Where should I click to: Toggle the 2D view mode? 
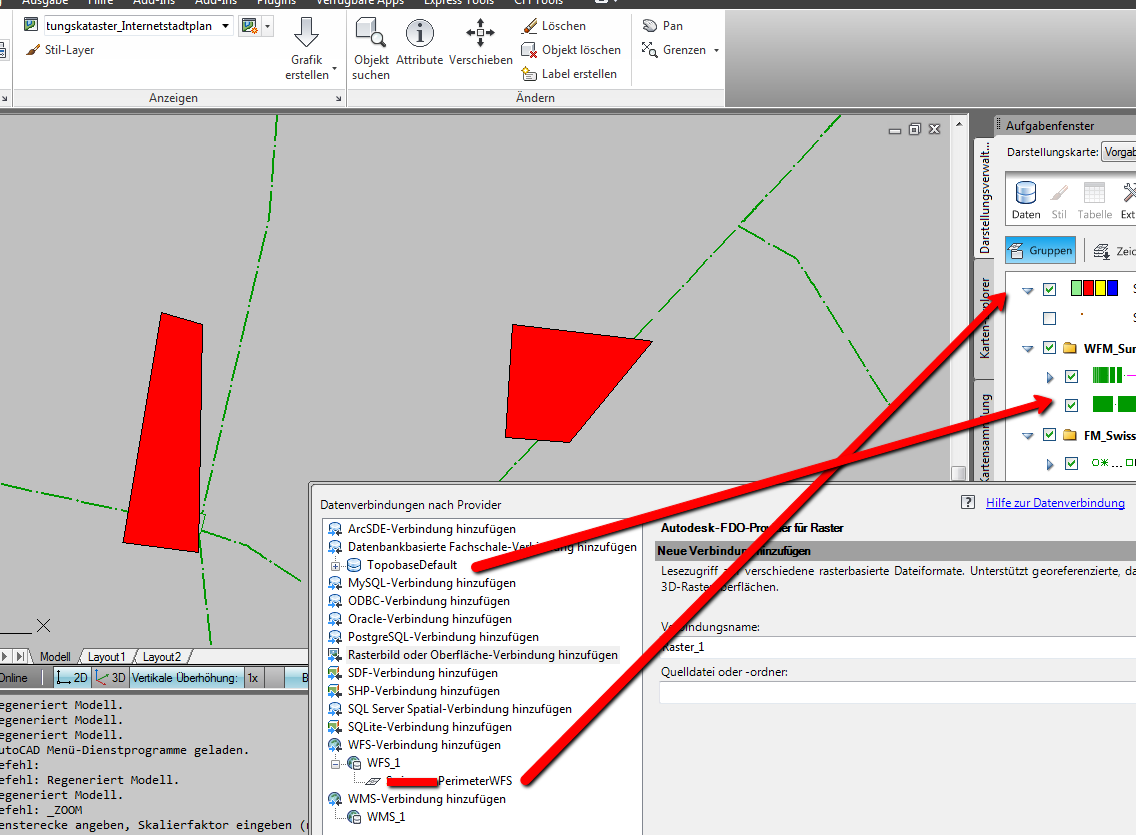coord(72,678)
